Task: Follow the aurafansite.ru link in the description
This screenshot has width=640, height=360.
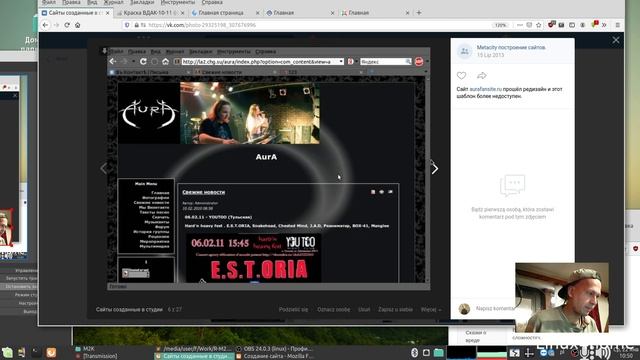Action: [x=485, y=89]
